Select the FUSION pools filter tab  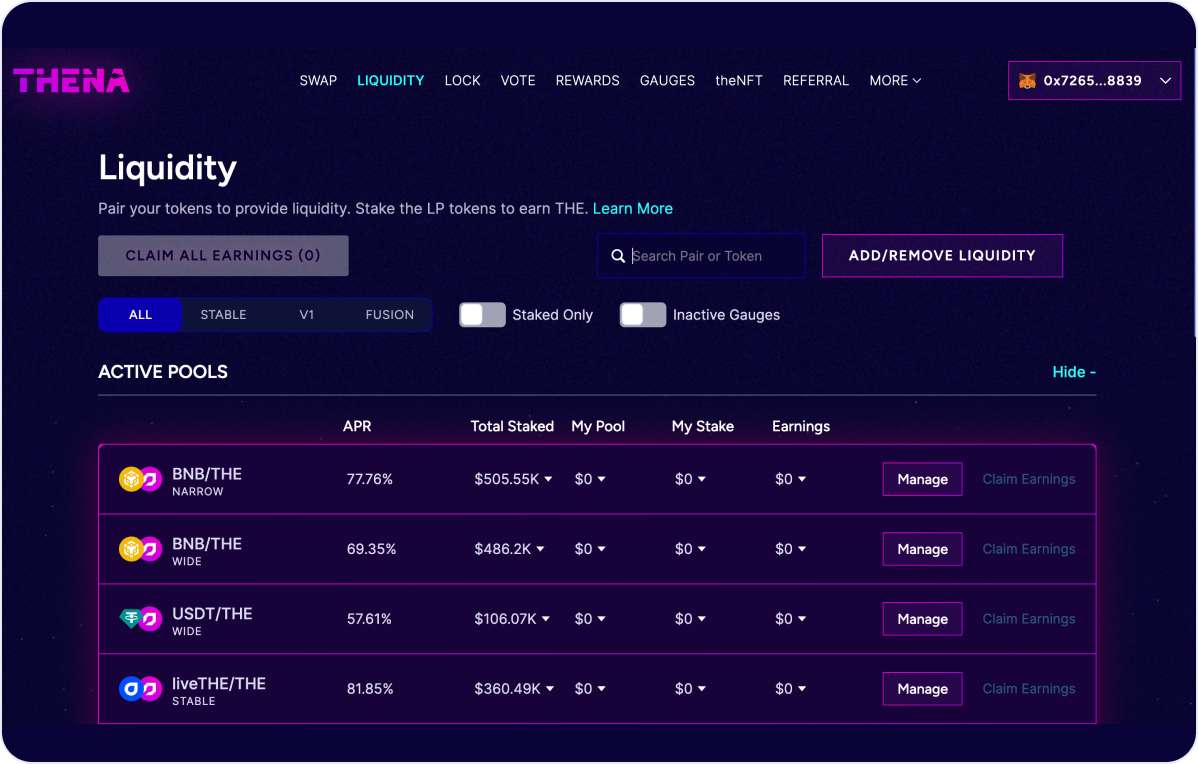tap(390, 315)
